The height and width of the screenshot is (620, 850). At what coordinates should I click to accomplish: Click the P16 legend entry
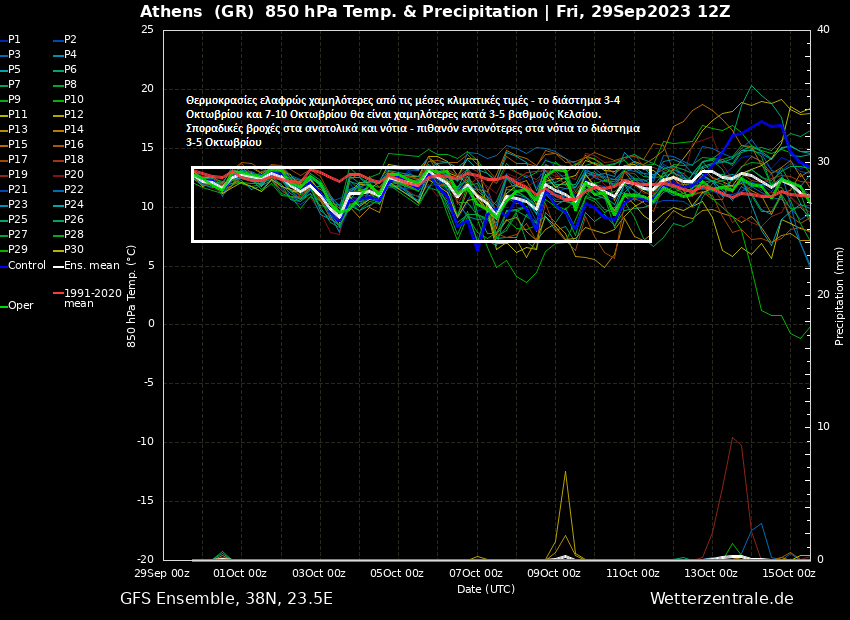coord(74,145)
